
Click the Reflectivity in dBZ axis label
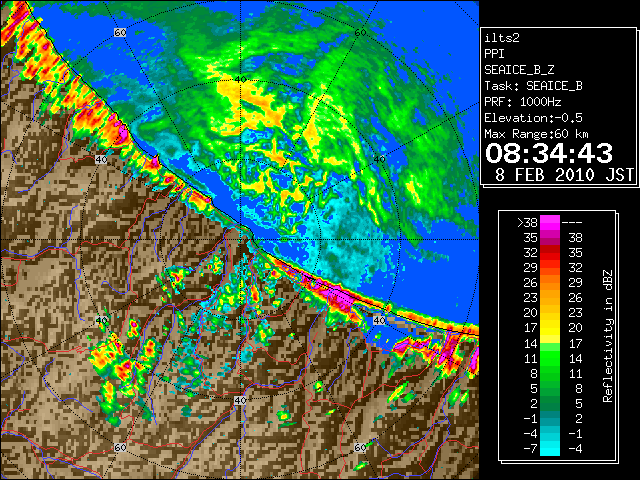608,336
